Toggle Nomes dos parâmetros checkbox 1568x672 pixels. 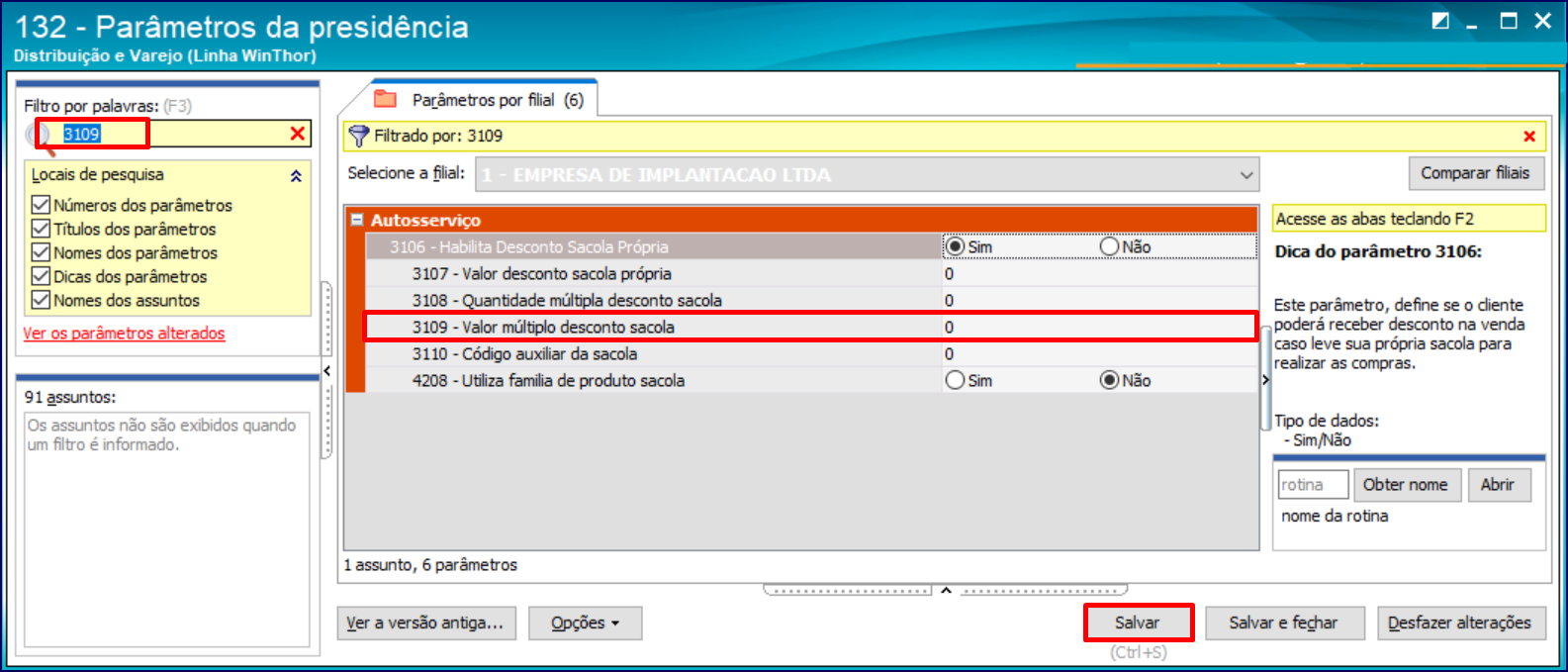pos(41,252)
